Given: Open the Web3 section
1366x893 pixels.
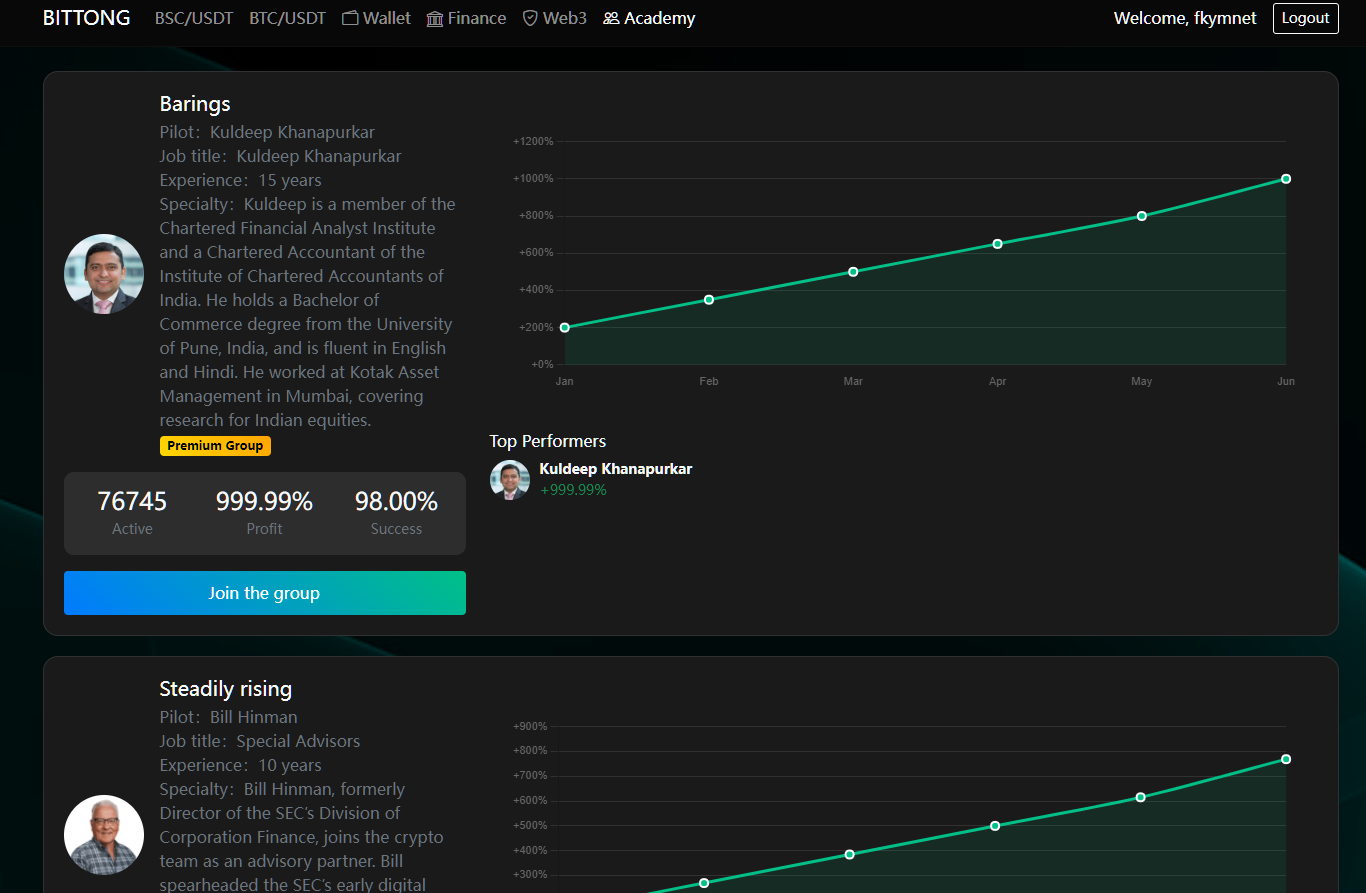Looking at the screenshot, I should 554,18.
